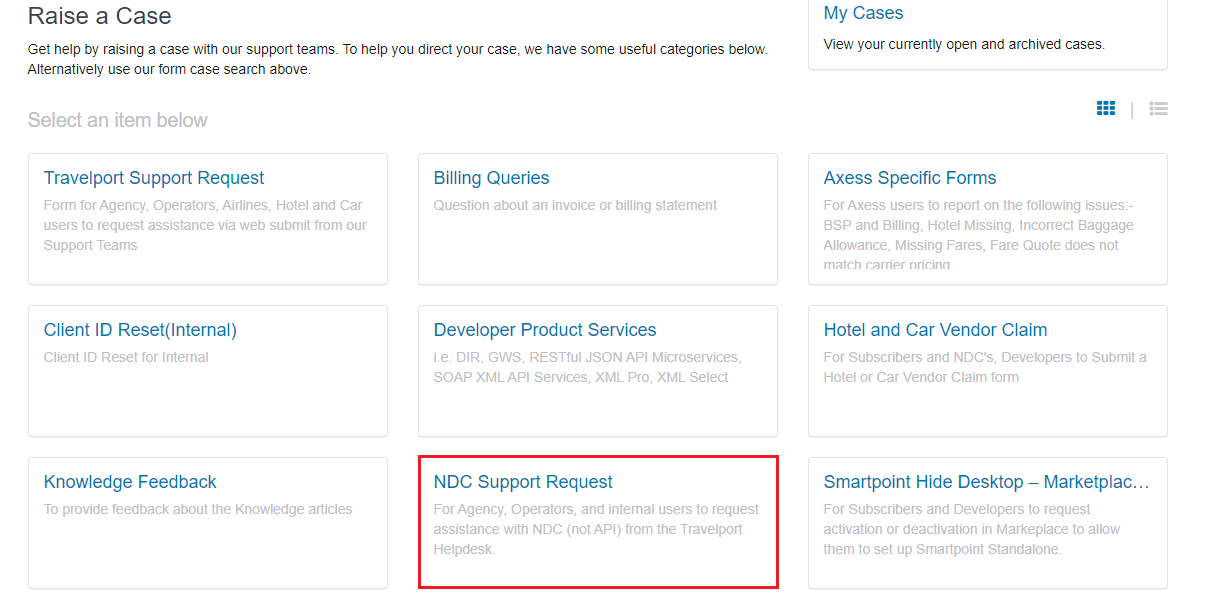This screenshot has width=1210, height=600.
Task: Click Travelport description 'Form for Agency, Operators, Airlines'
Action: [x=205, y=225]
